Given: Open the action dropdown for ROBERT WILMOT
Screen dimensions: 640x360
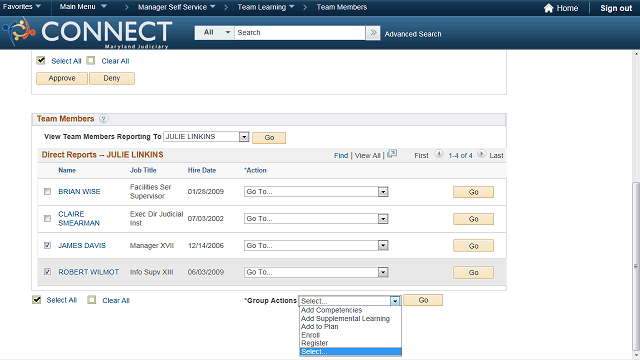Looking at the screenshot, I should click(x=316, y=272).
